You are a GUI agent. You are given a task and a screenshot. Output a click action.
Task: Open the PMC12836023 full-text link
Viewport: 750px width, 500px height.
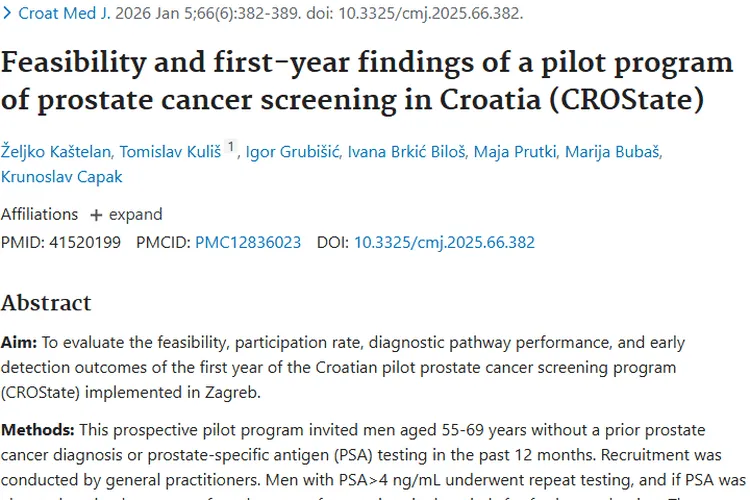pyautogui.click(x=247, y=242)
